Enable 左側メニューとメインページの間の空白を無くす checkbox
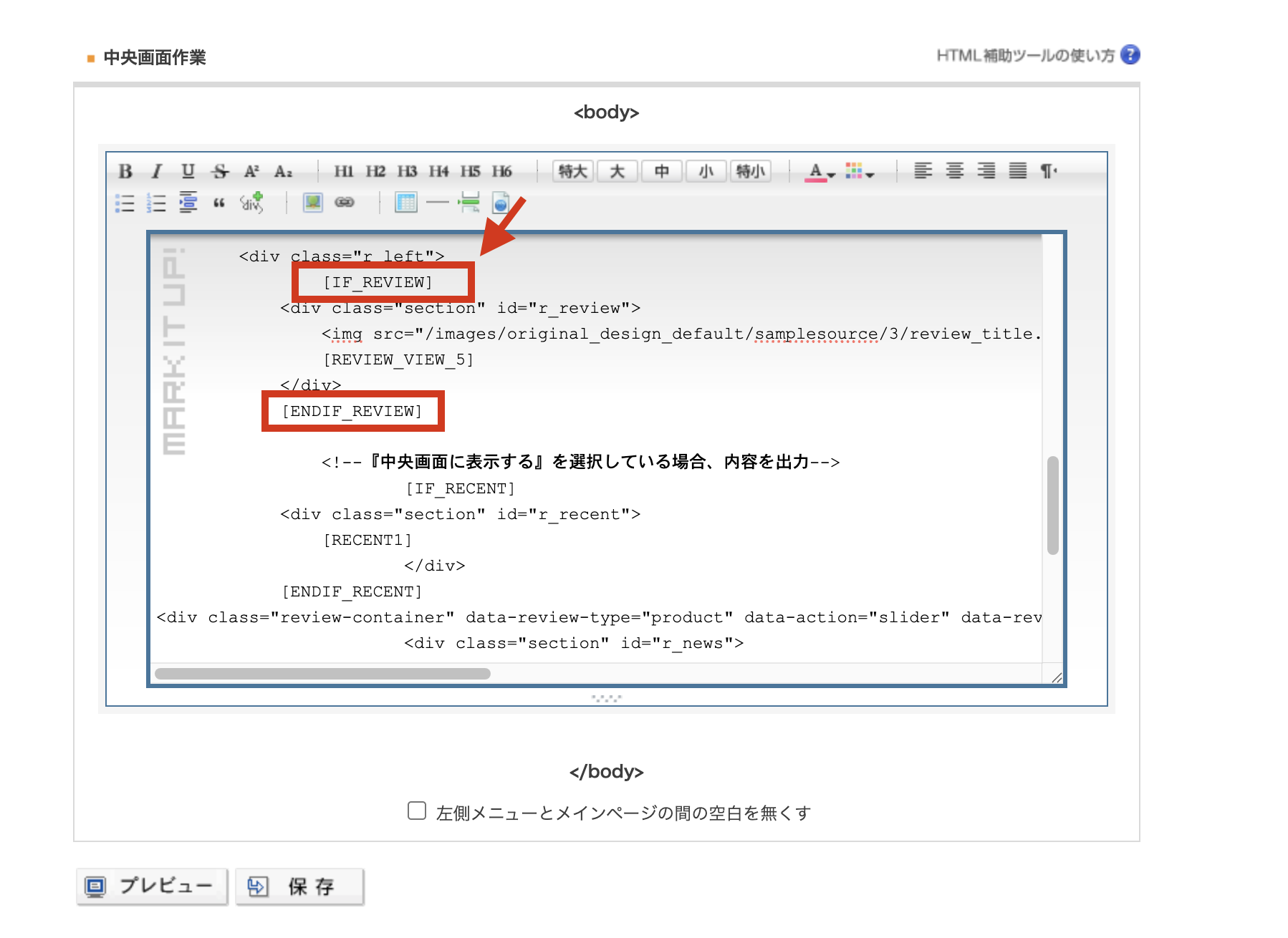The height and width of the screenshot is (938, 1288). (417, 811)
